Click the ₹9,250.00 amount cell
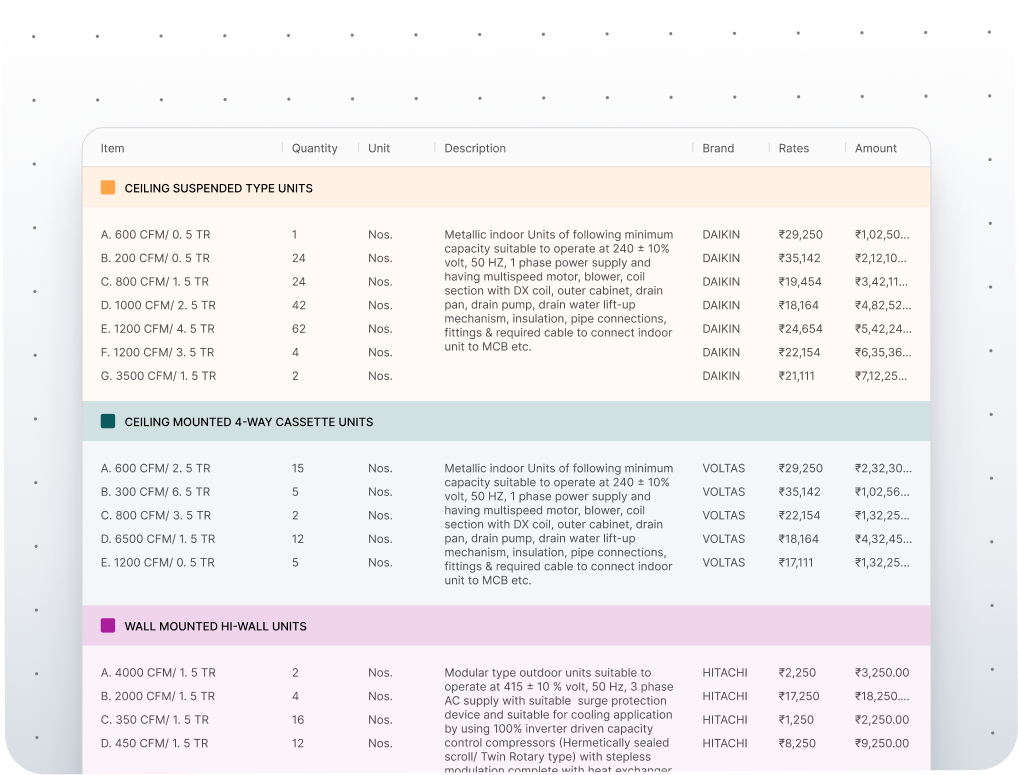Viewport: 1018px width, 775px height. click(882, 743)
